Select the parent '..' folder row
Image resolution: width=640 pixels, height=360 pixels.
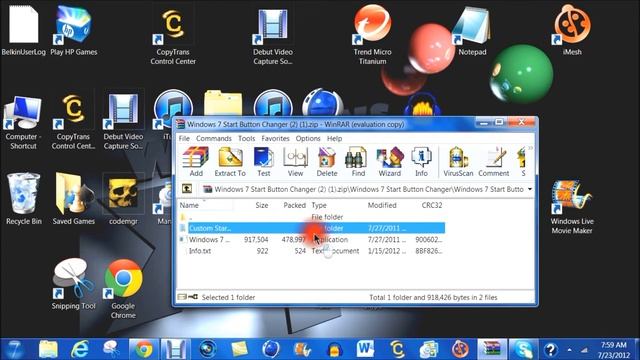[311, 217]
